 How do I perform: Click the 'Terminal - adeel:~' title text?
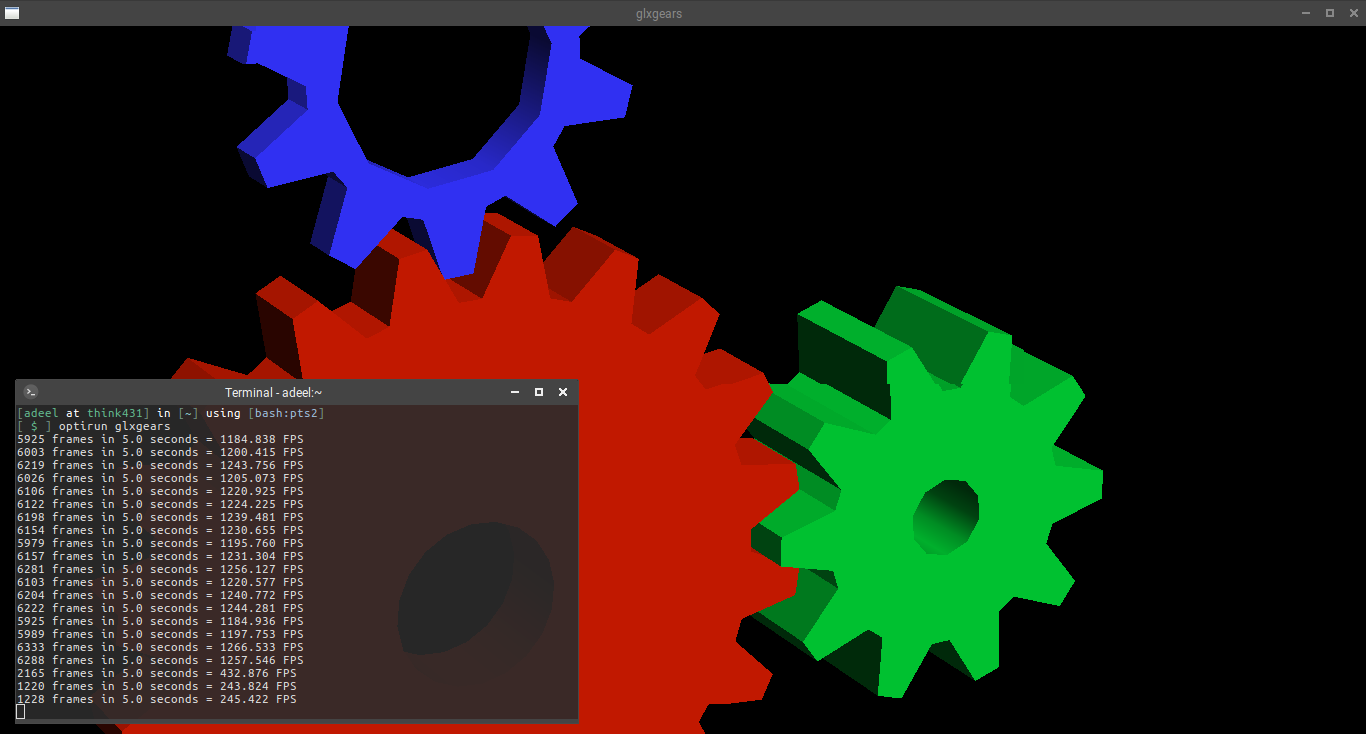pyautogui.click(x=273, y=393)
